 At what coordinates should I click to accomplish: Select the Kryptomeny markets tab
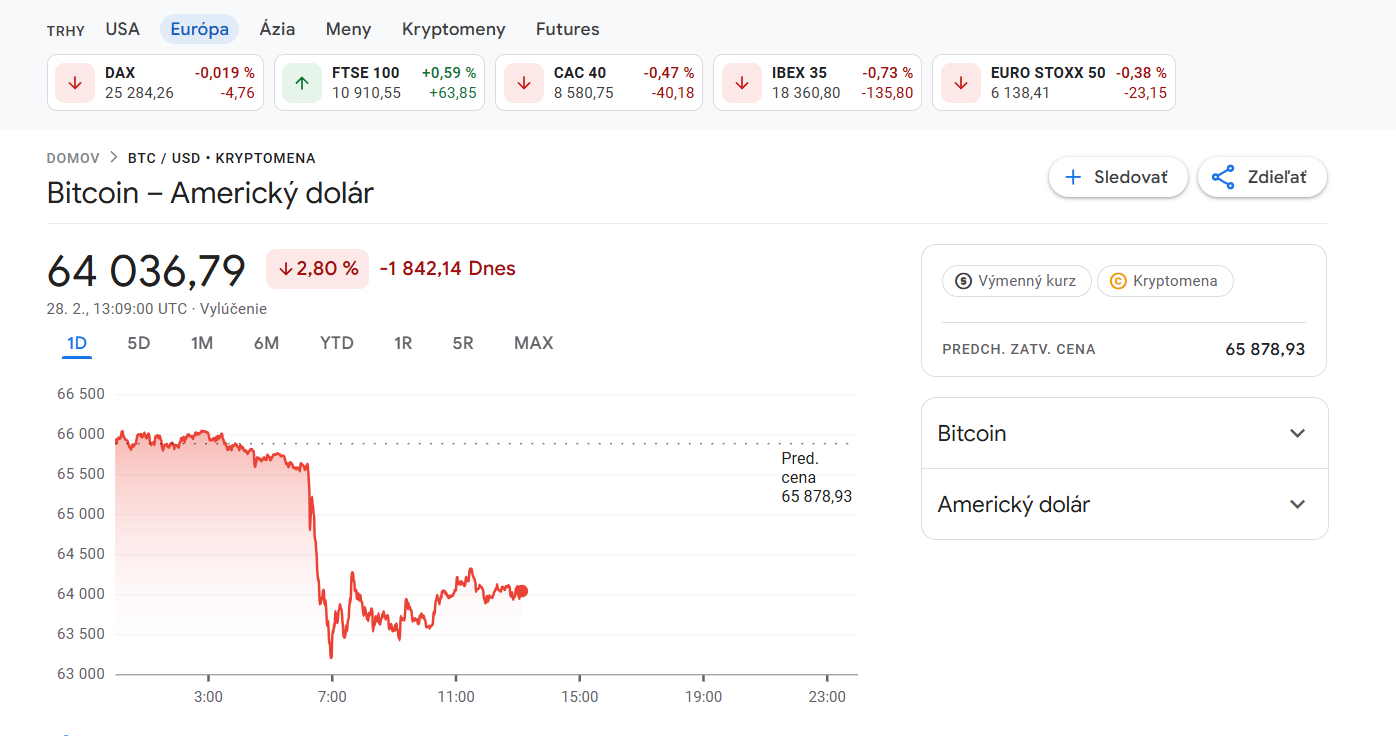click(453, 29)
